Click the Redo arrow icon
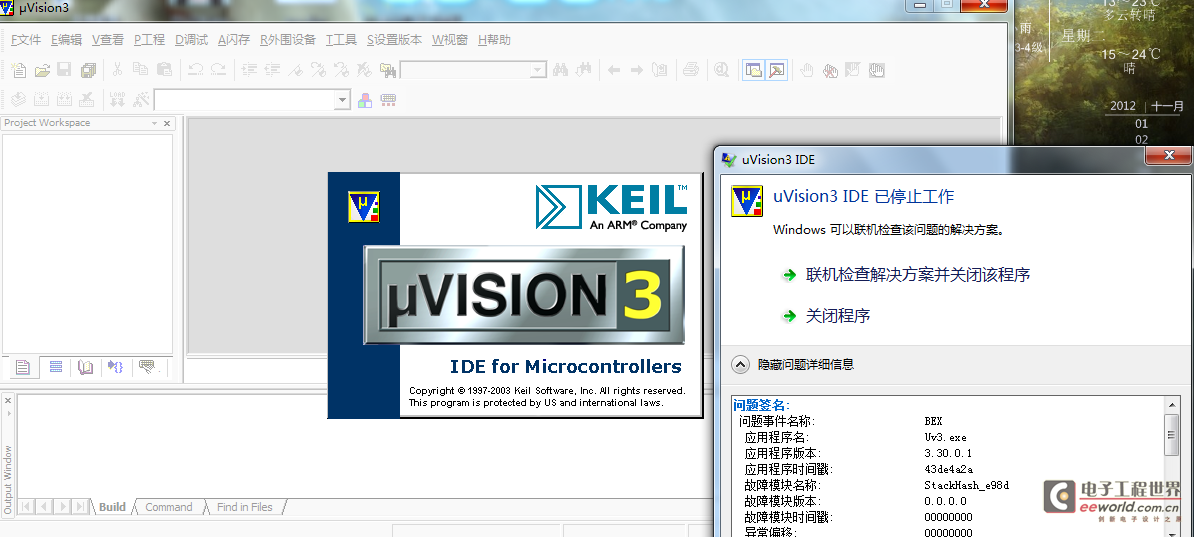 click(x=219, y=70)
